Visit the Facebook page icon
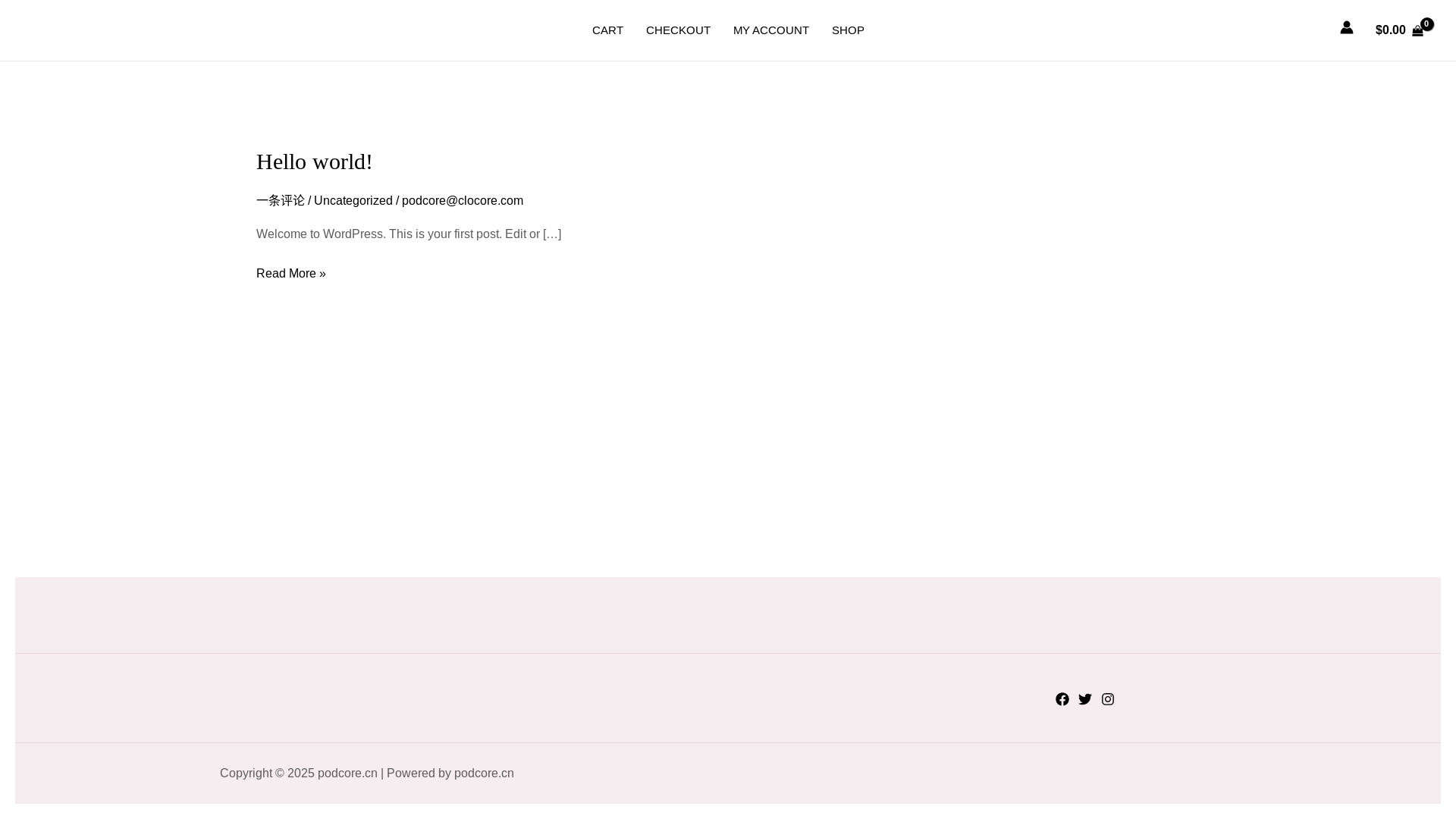This screenshot has width=1456, height=819. [1062, 699]
